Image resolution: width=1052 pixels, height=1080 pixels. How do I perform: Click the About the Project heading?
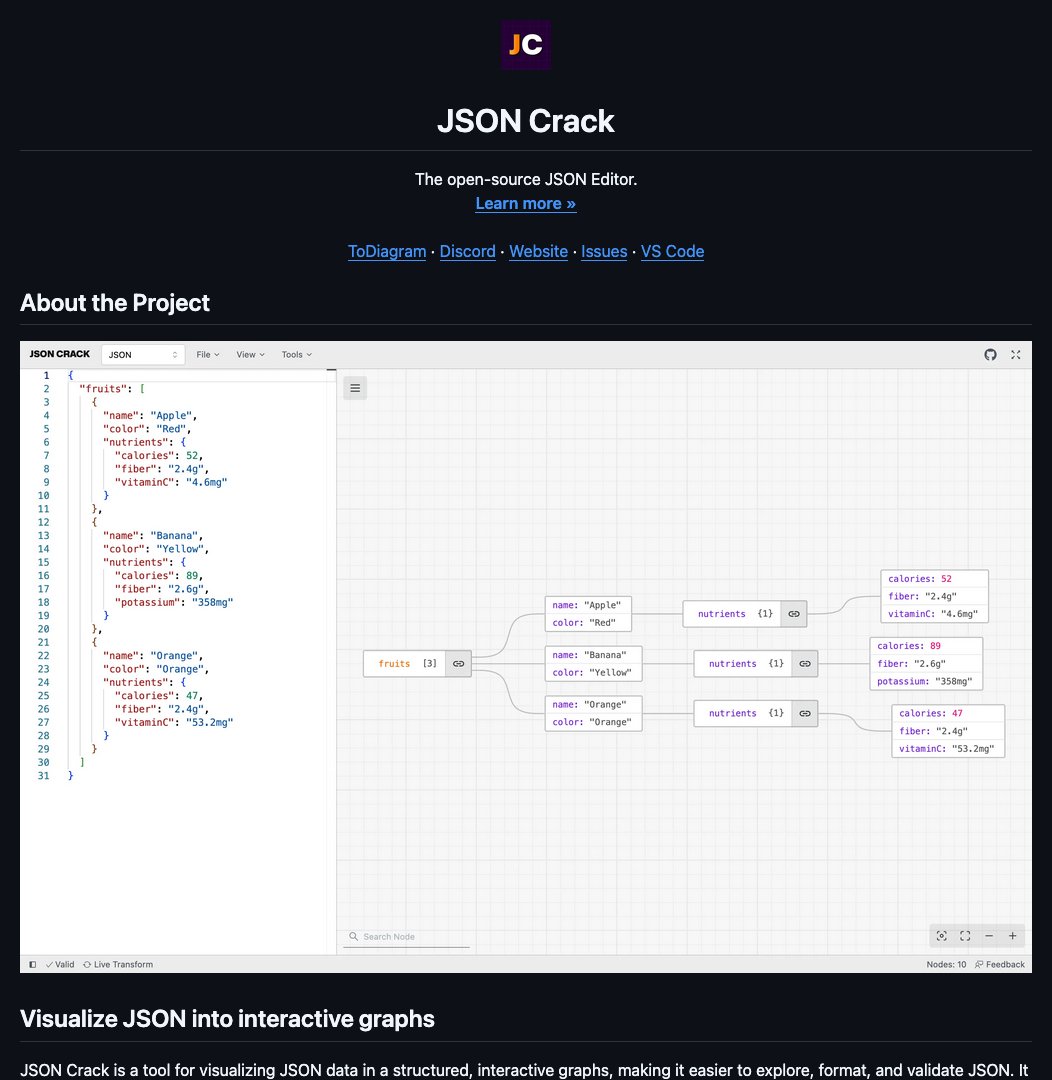(x=114, y=303)
